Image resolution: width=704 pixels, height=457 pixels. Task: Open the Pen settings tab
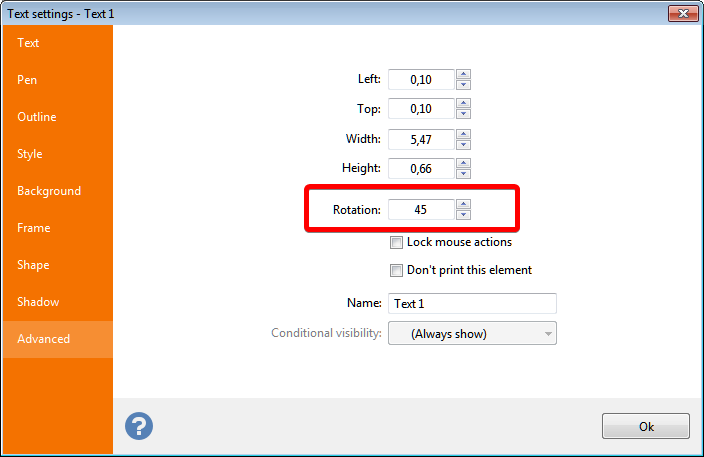tap(27, 80)
